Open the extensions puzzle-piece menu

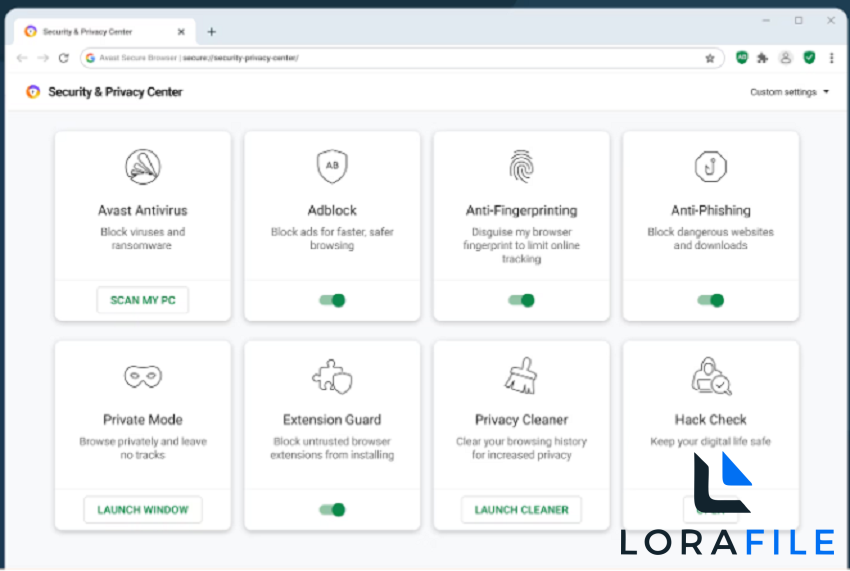point(763,57)
